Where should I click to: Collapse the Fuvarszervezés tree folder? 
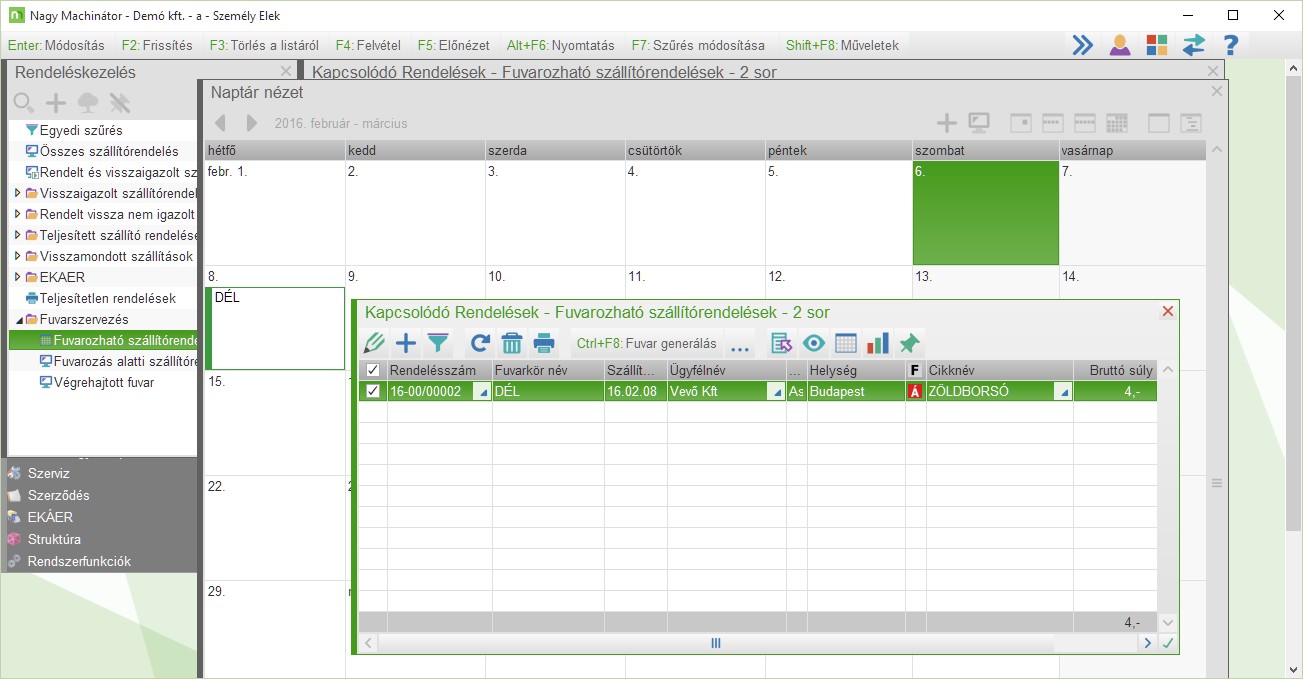[17, 319]
